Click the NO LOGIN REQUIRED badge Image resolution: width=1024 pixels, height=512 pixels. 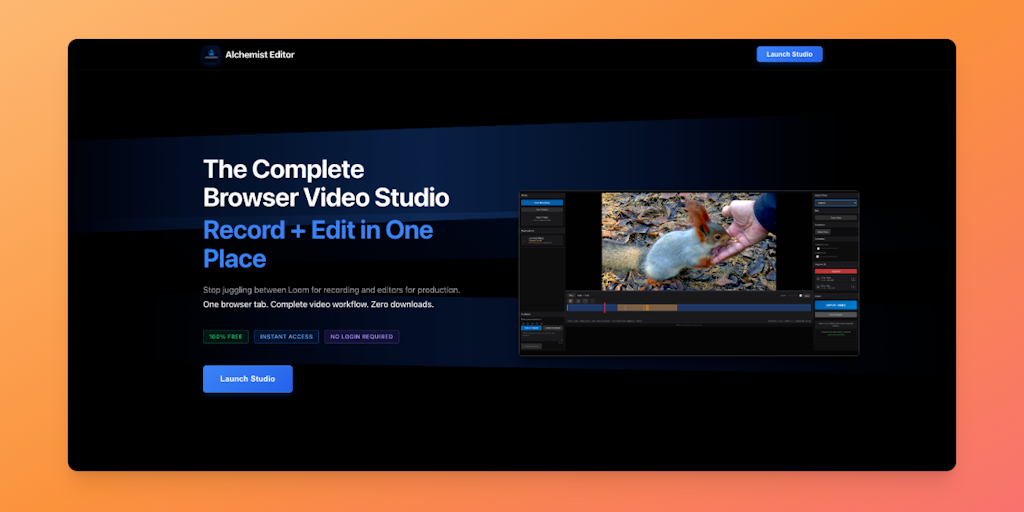pyautogui.click(x=361, y=337)
